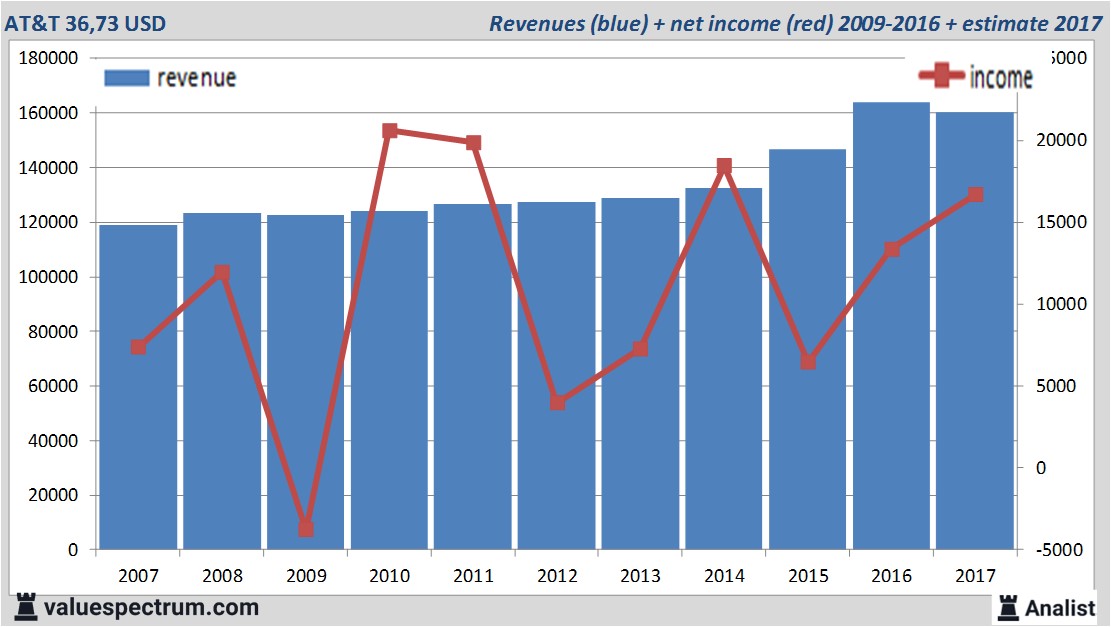Viewport: 1111px width, 627px height.
Task: Click the 20000 revenue axis label
Action: (53, 495)
